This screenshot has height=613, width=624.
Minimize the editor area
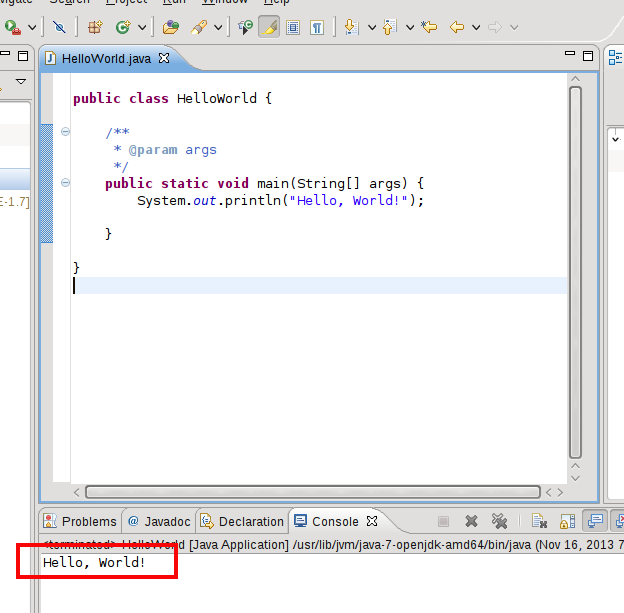(x=570, y=53)
